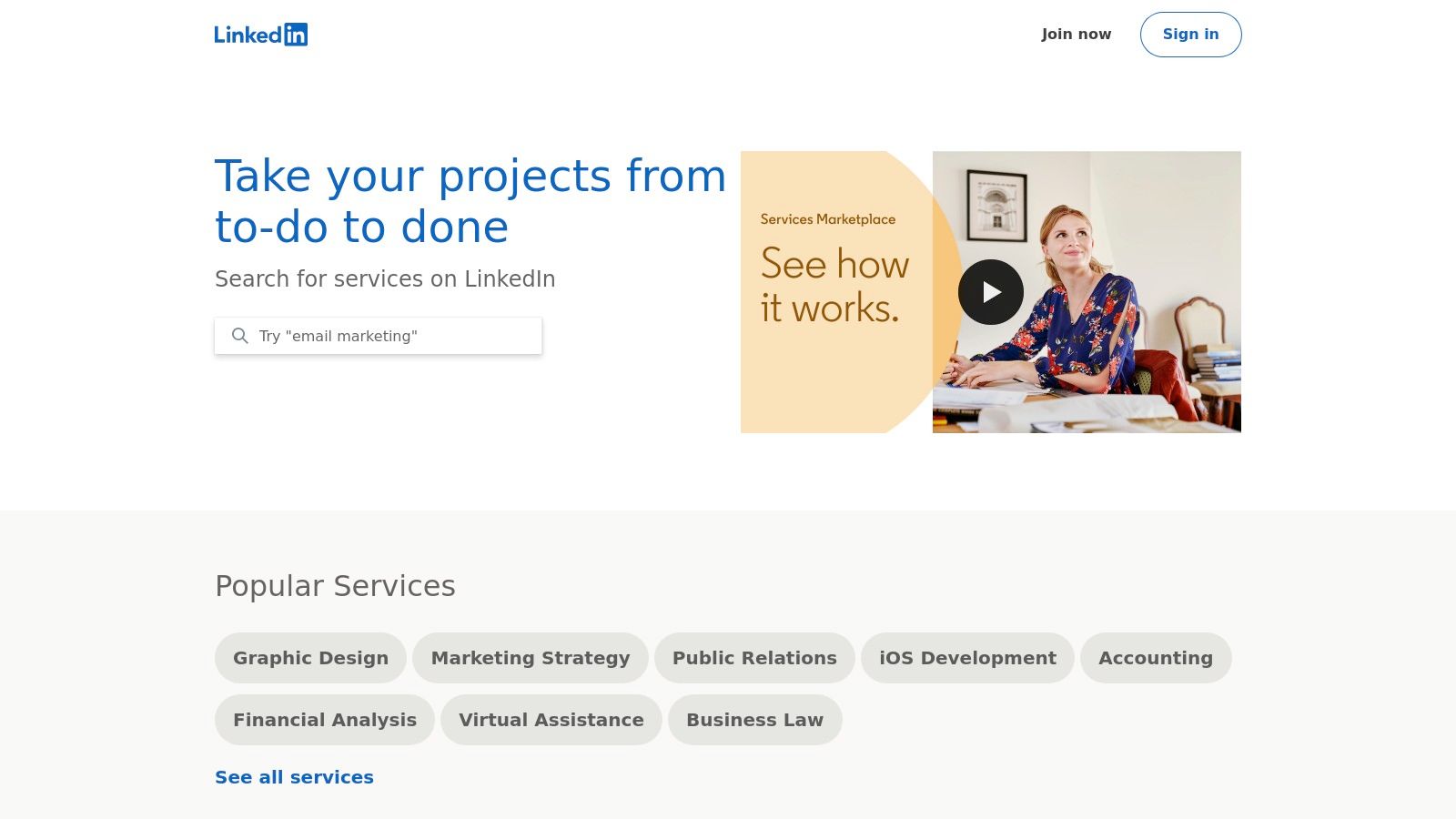Play the Services Marketplace promo video
Screen dimensions: 1456x819
(x=991, y=291)
